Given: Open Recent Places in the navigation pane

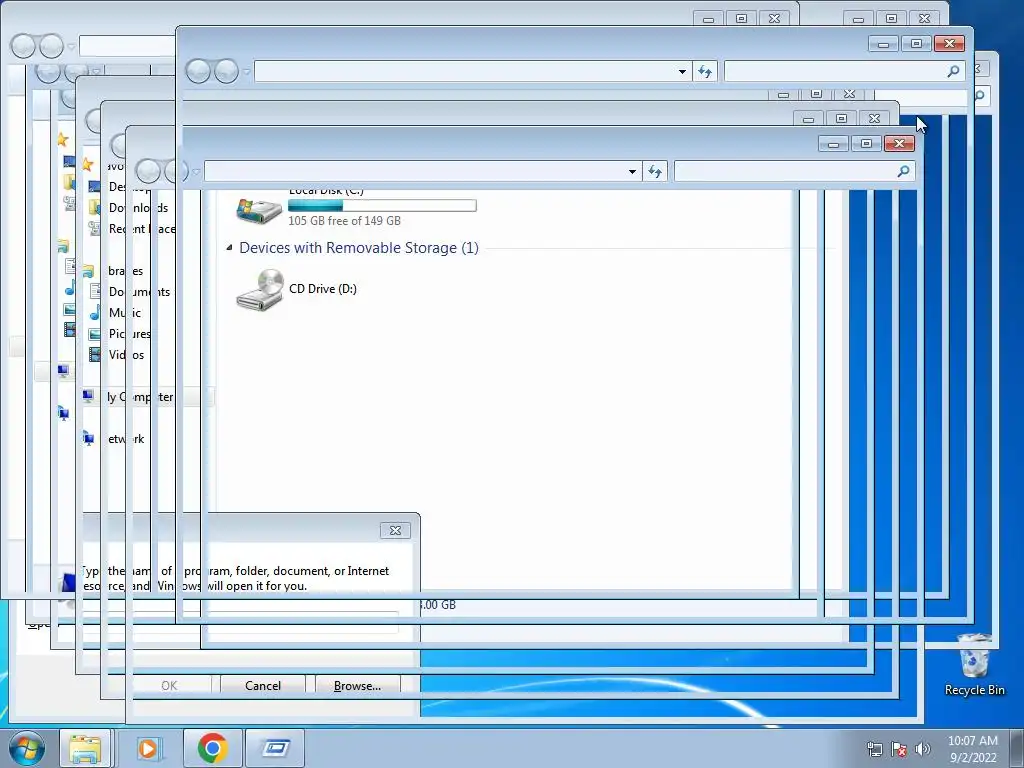Looking at the screenshot, I should pyautogui.click(x=142, y=229).
